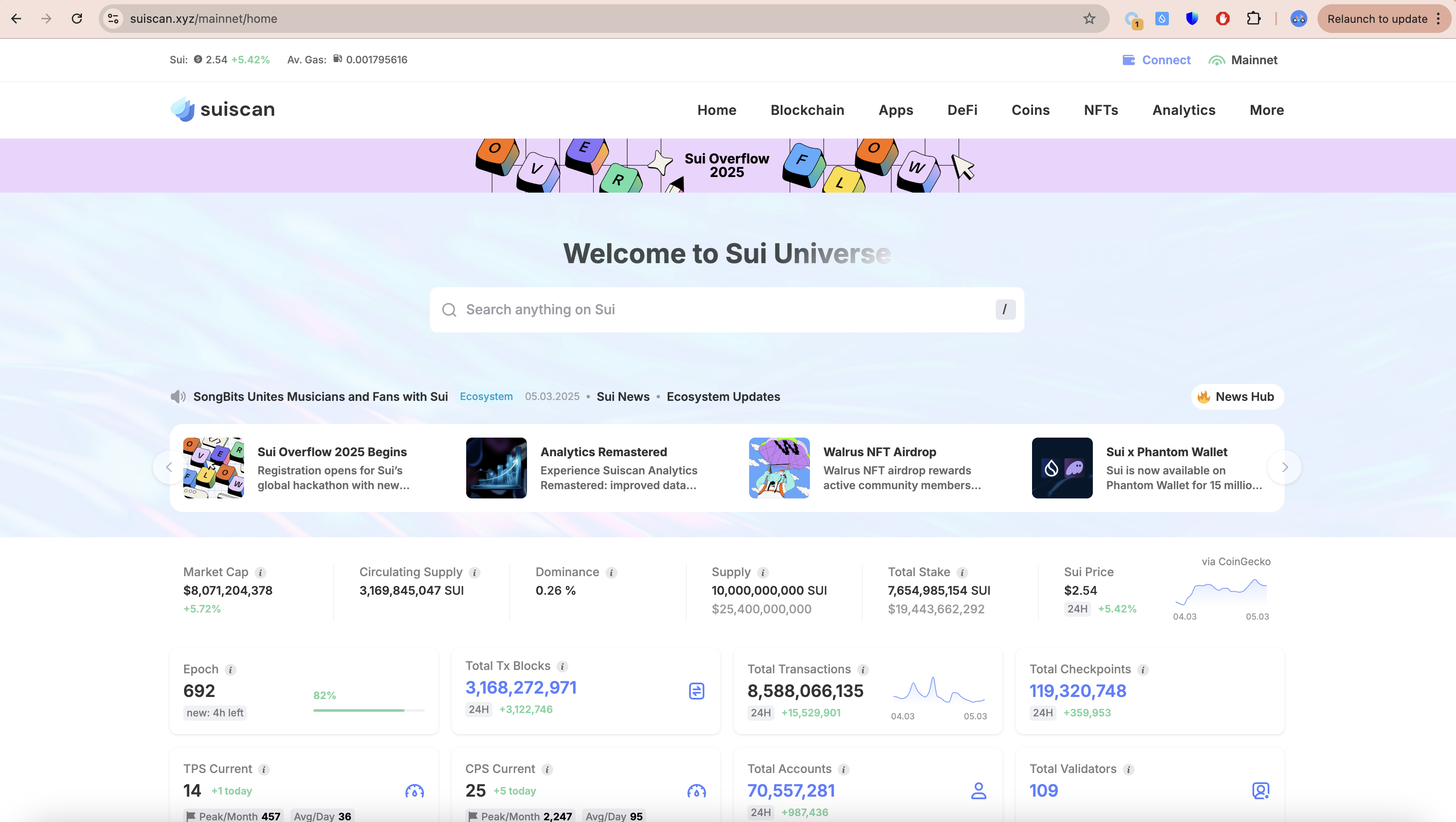Click the Dominance info icon
The height and width of the screenshot is (822, 1456).
pos(611,573)
